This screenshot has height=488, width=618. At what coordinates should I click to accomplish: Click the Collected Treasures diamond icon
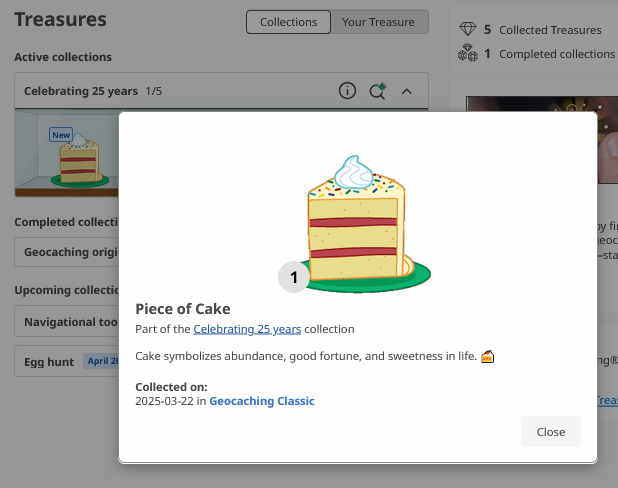pos(467,30)
